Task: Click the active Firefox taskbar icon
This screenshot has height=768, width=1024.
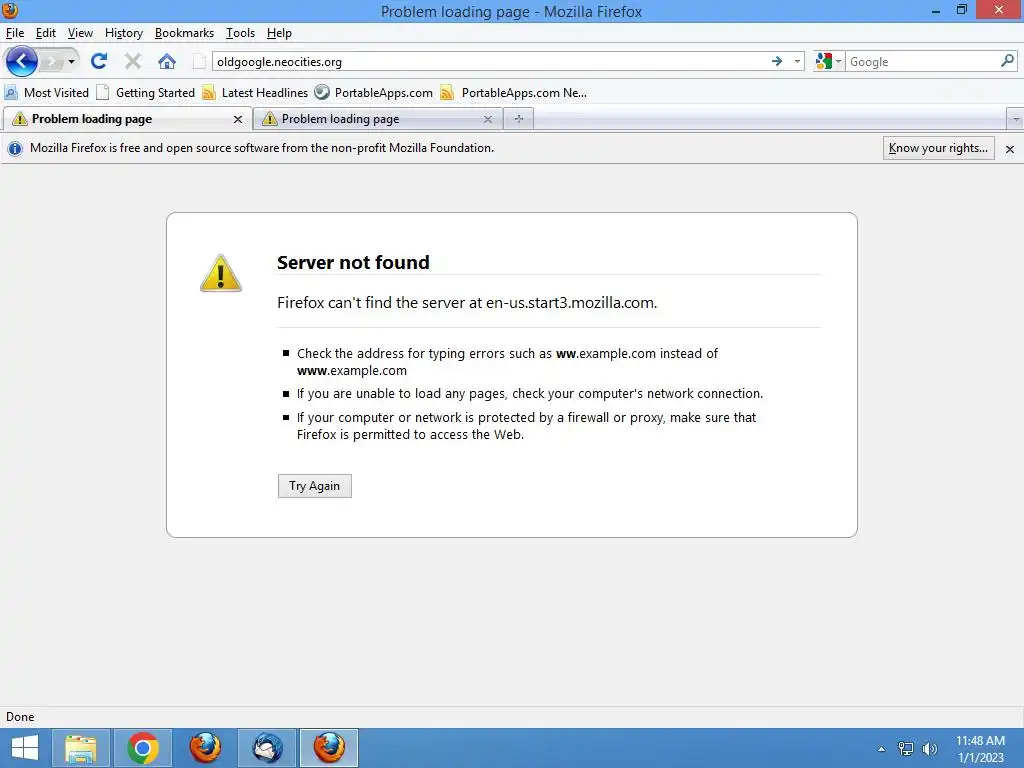Action: tap(329, 748)
